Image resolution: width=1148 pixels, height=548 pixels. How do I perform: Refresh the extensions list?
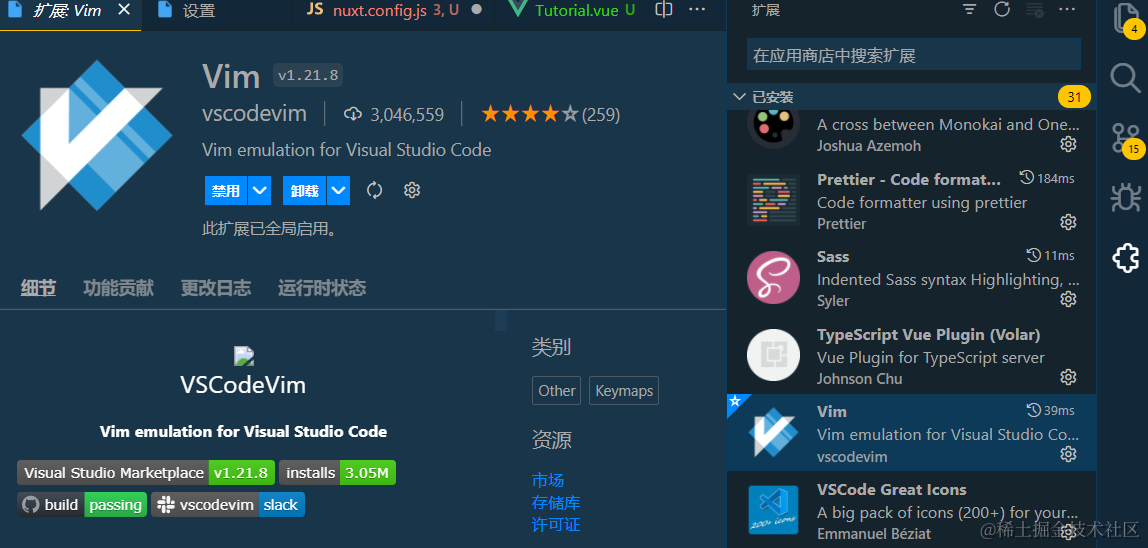(1002, 10)
